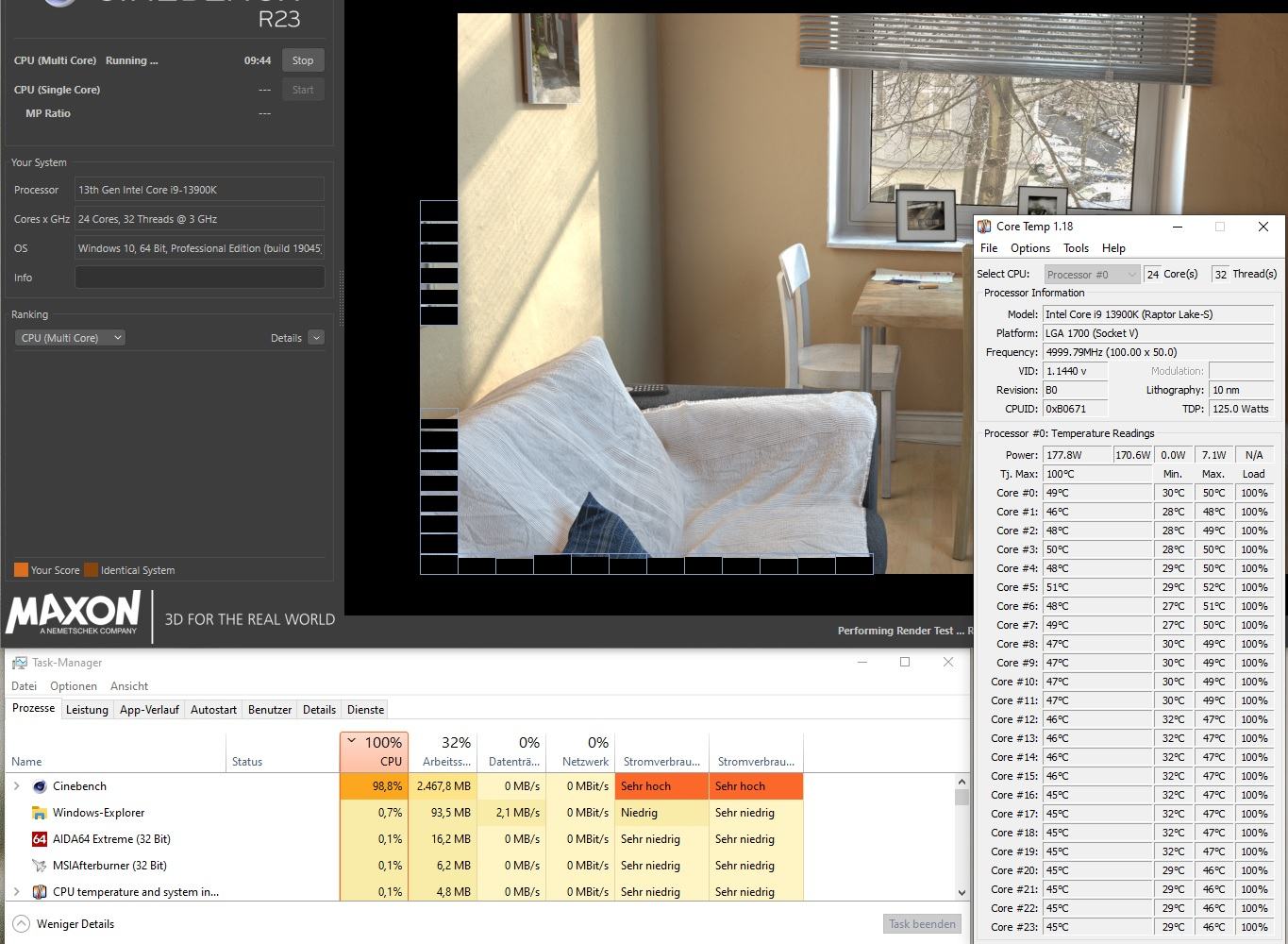This screenshot has width=1288, height=944.
Task: Open the Processor #0 select dropdown
Action: [x=1092, y=275]
